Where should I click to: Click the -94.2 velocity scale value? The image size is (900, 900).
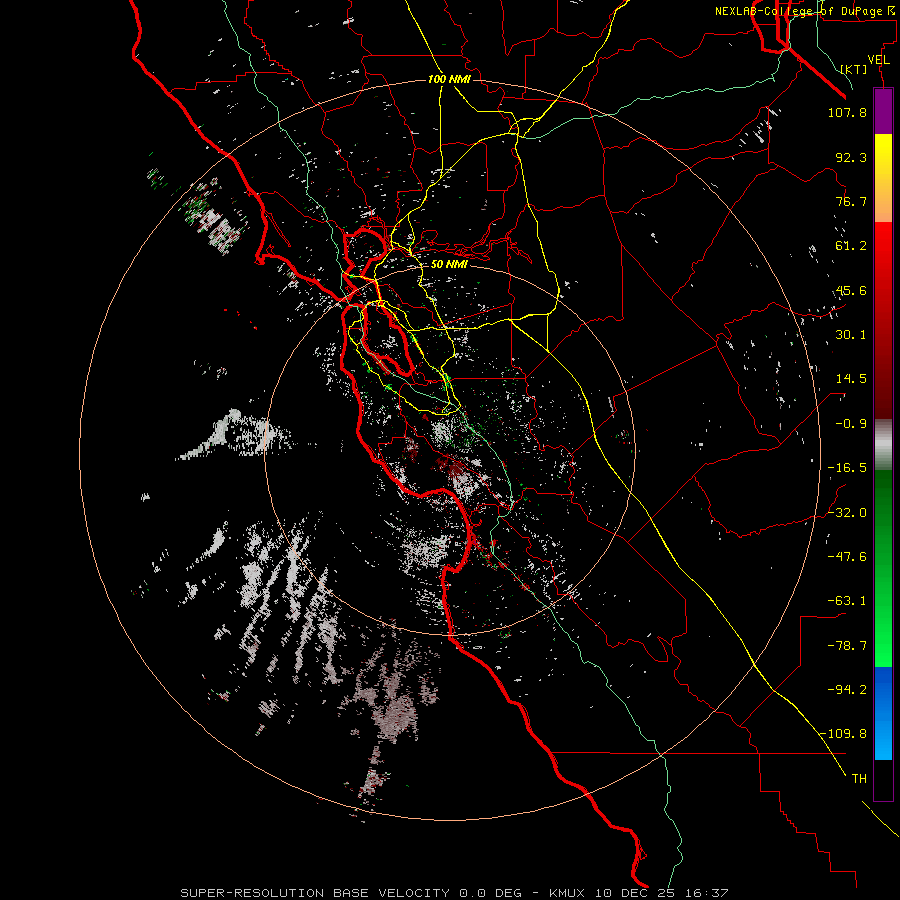pyautogui.click(x=847, y=690)
